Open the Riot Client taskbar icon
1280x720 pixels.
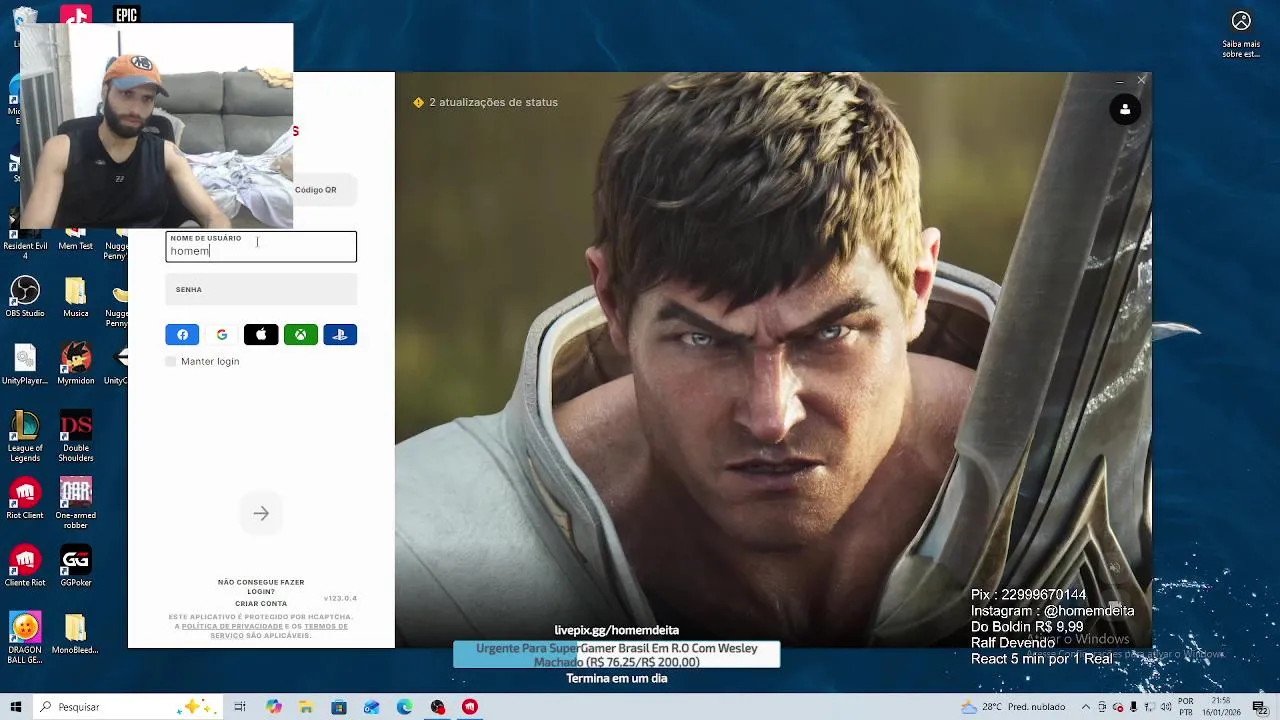tap(470, 707)
